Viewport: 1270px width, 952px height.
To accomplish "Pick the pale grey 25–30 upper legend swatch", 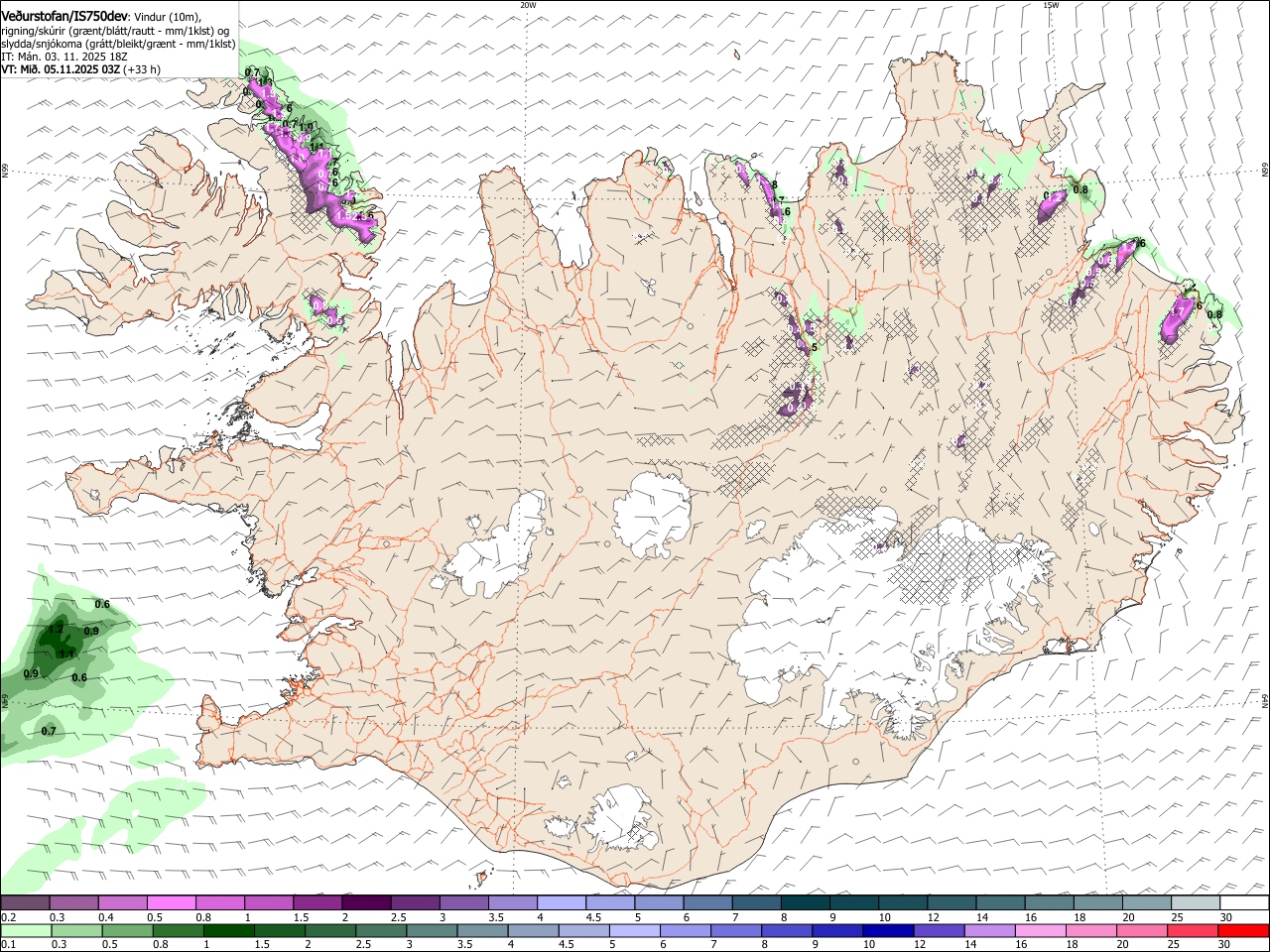I will [x=1196, y=903].
